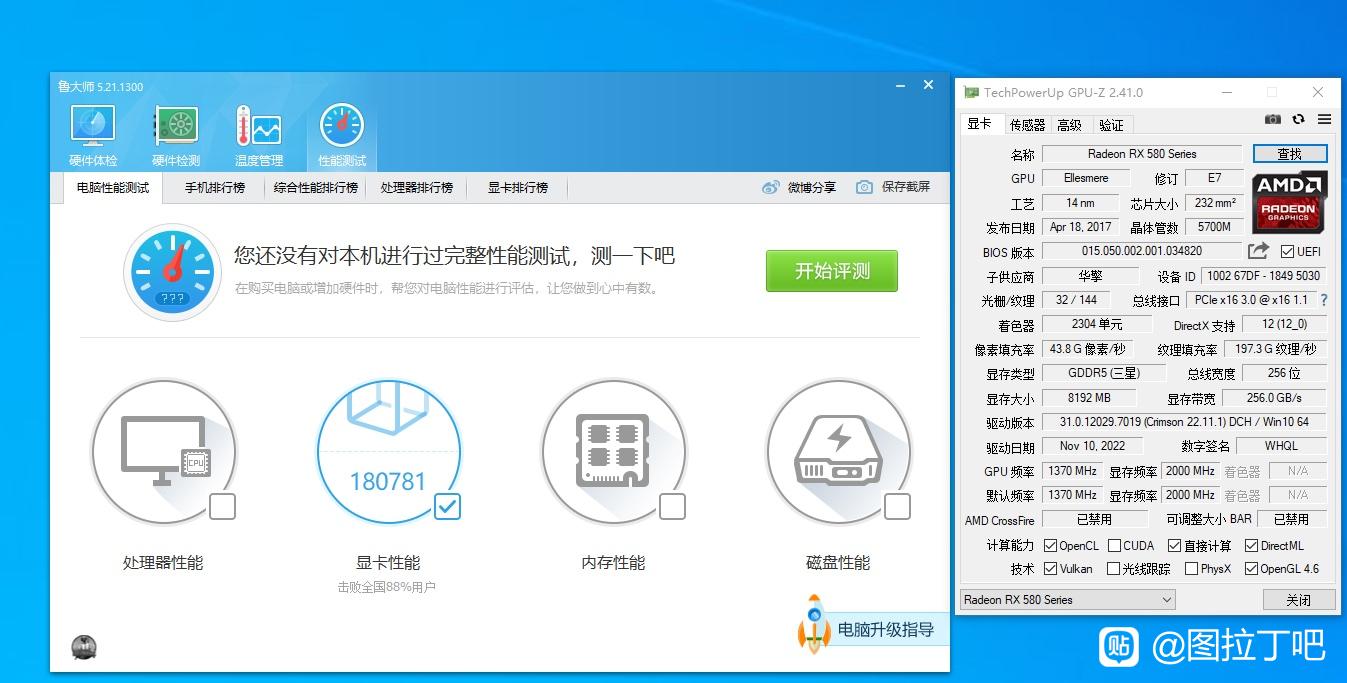Click the 显存大小 field 8192 MB
Viewport: 1347px width, 683px height.
click(x=1090, y=398)
